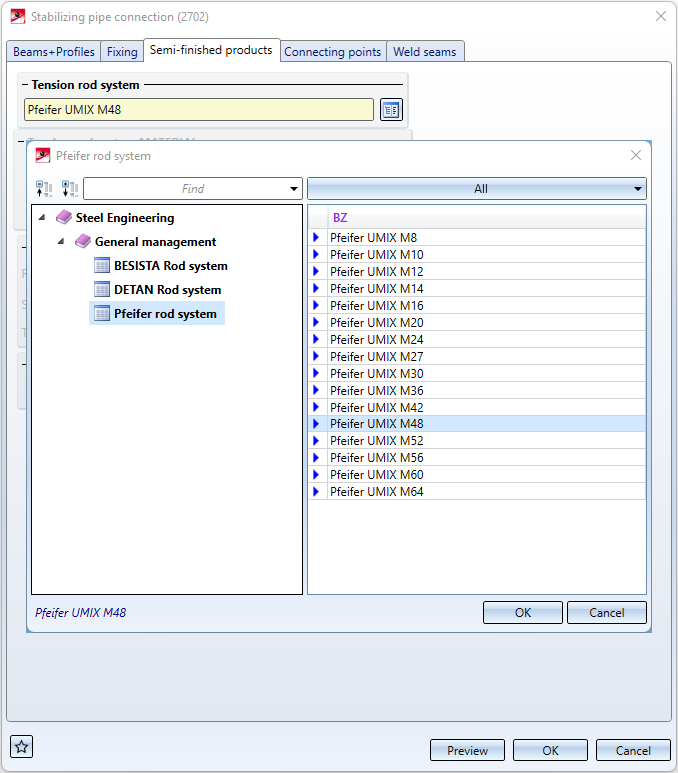This screenshot has width=678, height=773.
Task: Click the Steel Engineering catalogue book icon
Action: pyautogui.click(x=64, y=217)
